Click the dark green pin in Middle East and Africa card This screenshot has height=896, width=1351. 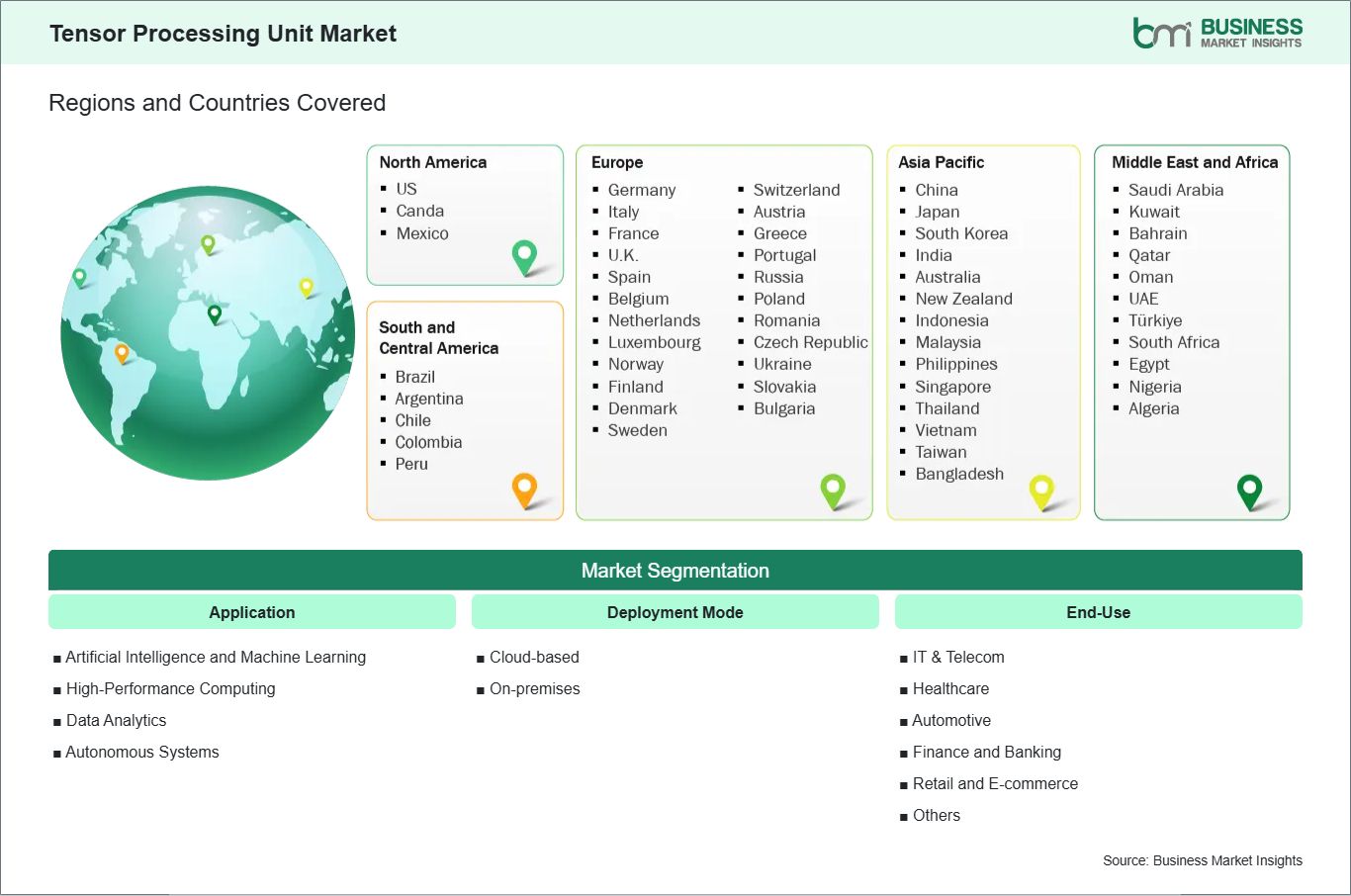(1250, 492)
